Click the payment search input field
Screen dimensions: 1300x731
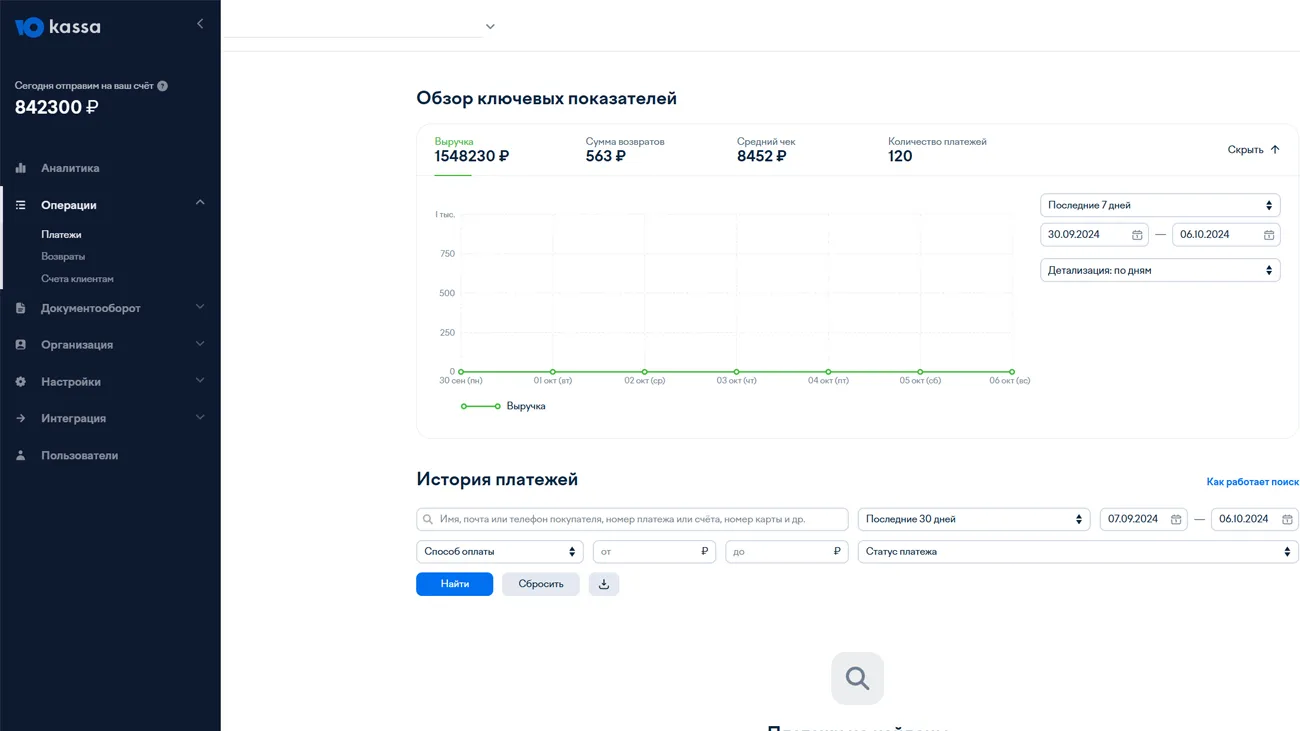pos(640,520)
